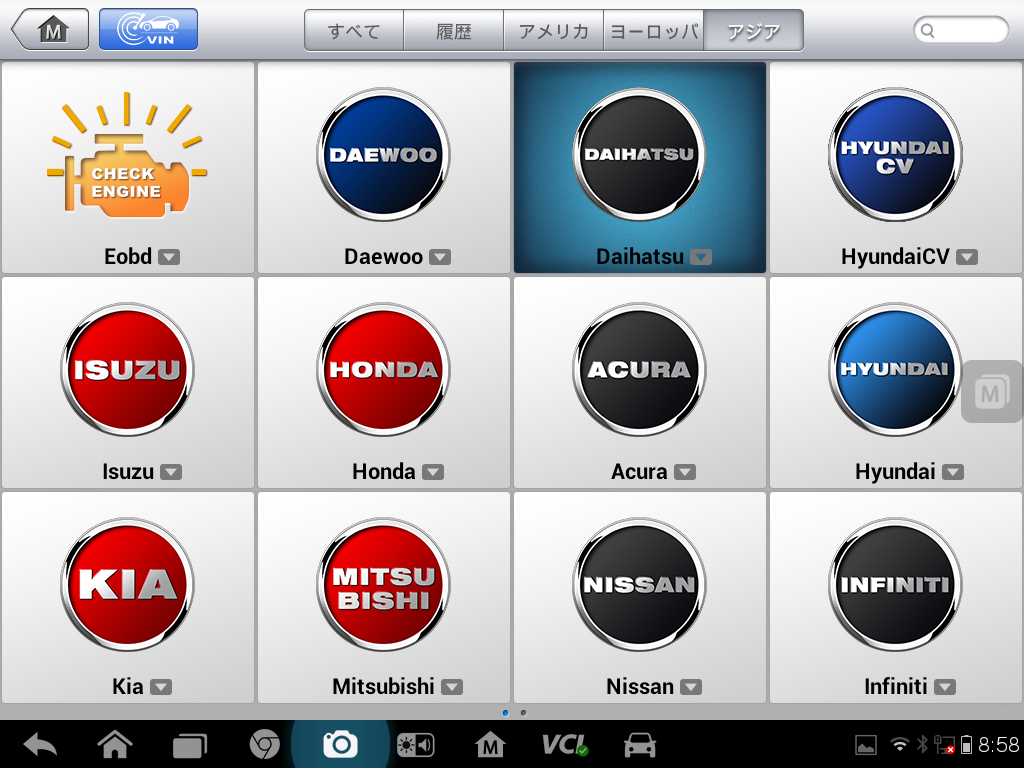Select the Honda brand badge

383,370
